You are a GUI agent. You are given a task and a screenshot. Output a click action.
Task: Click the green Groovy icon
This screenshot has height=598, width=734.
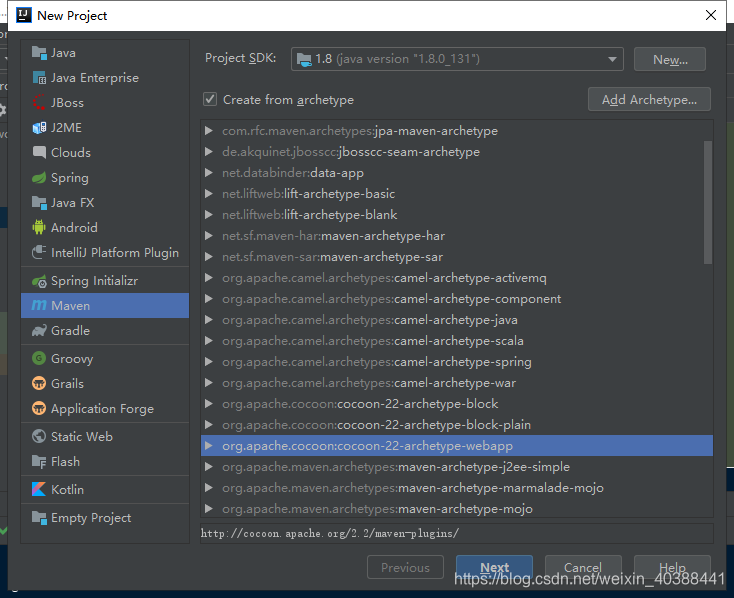point(39,359)
